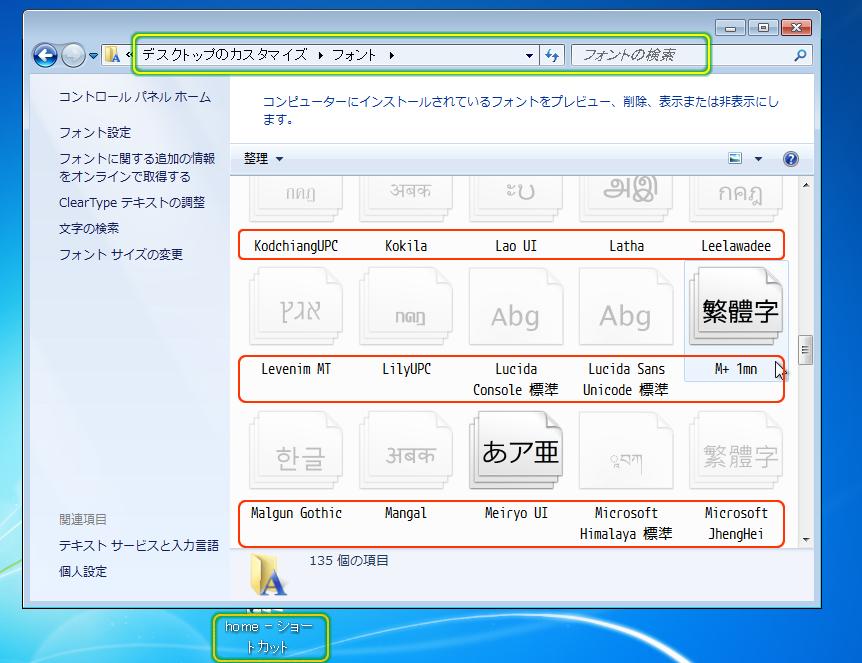This screenshot has height=663, width=862.
Task: Select Meiryo UI font icon
Action: (516, 451)
